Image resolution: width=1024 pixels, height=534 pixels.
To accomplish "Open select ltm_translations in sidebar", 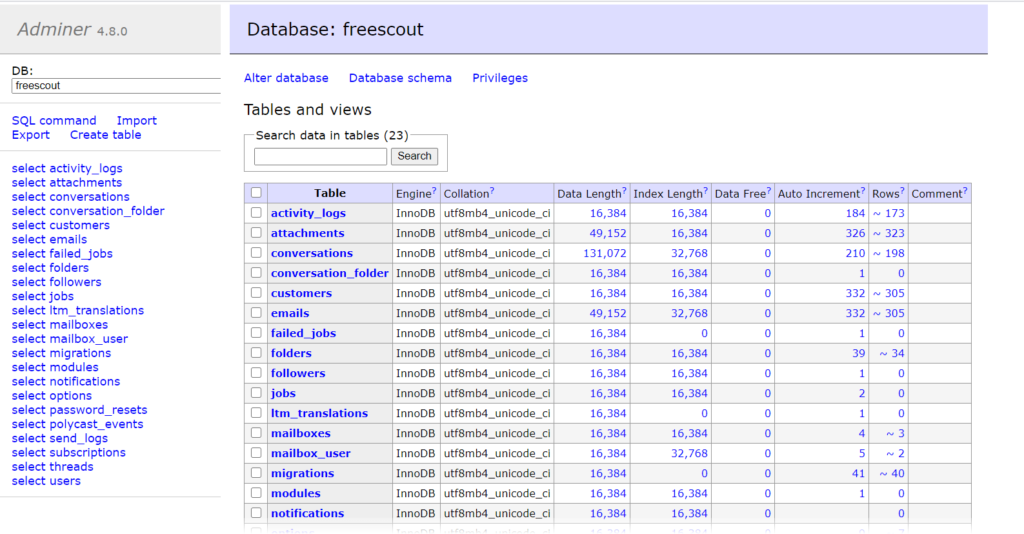I will click(x=78, y=311).
